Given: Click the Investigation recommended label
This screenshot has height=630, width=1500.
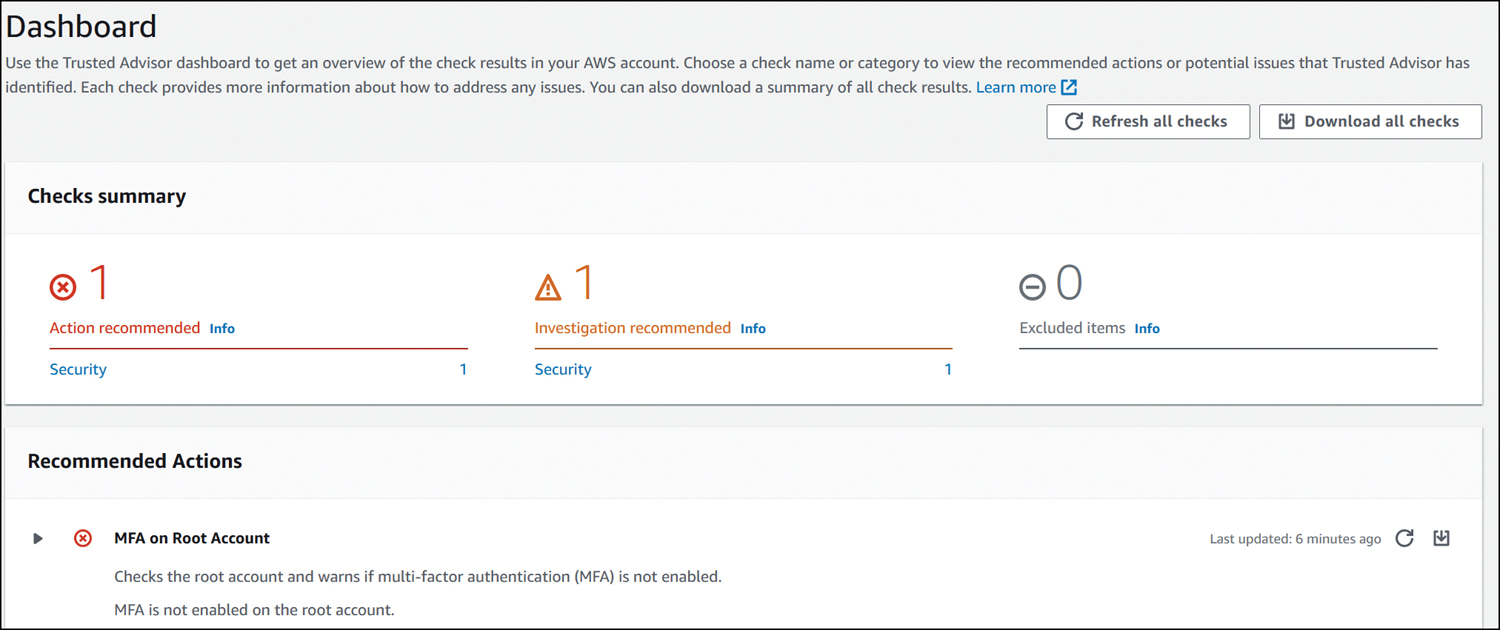Looking at the screenshot, I should 633,328.
